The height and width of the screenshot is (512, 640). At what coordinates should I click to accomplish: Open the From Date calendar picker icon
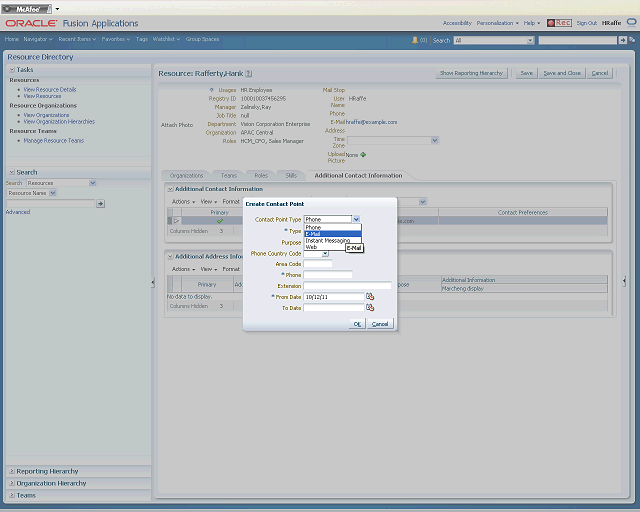[x=370, y=296]
